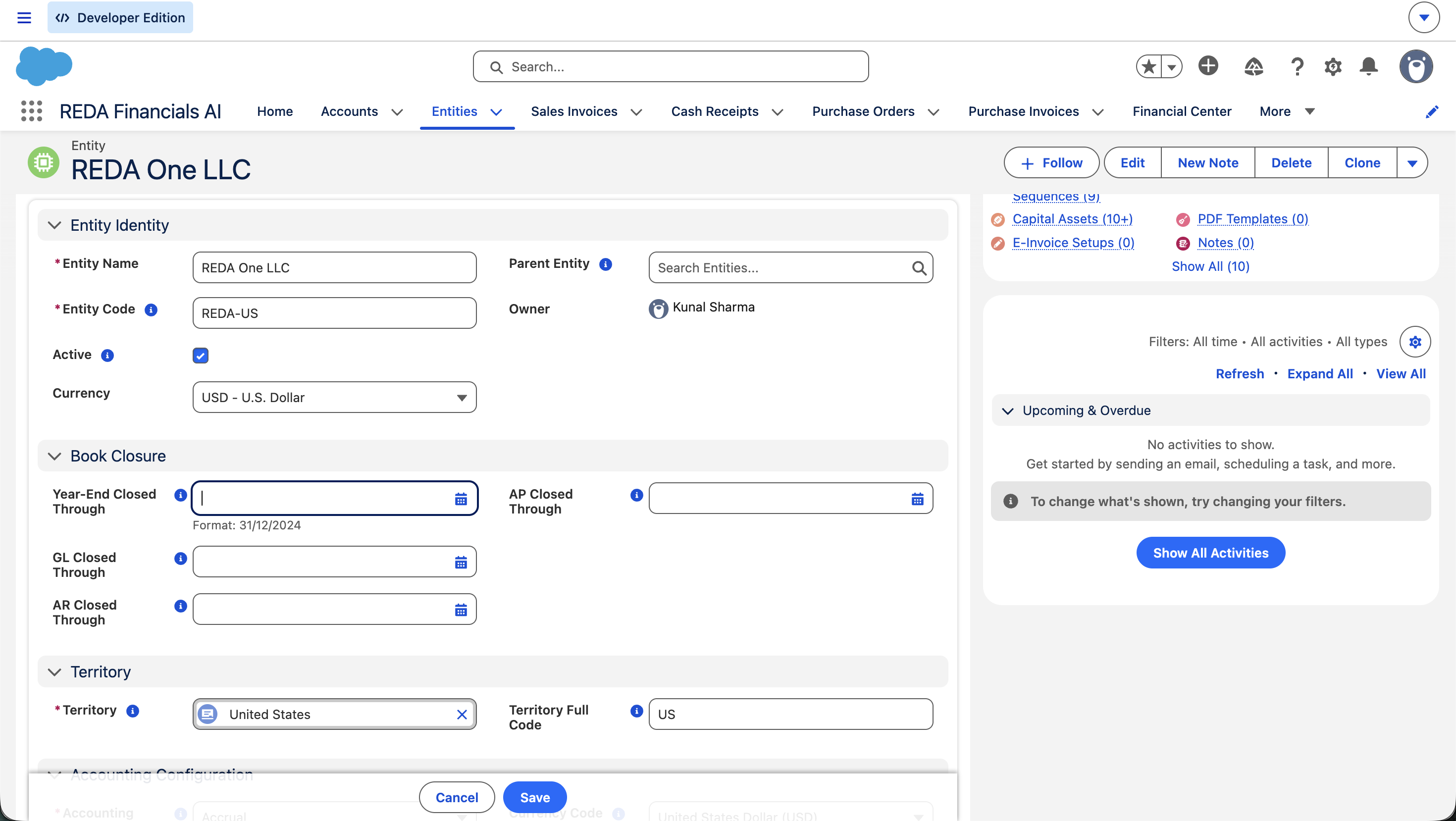Click the global create plus icon
Image resolution: width=1456 pixels, height=821 pixels.
click(1208, 66)
